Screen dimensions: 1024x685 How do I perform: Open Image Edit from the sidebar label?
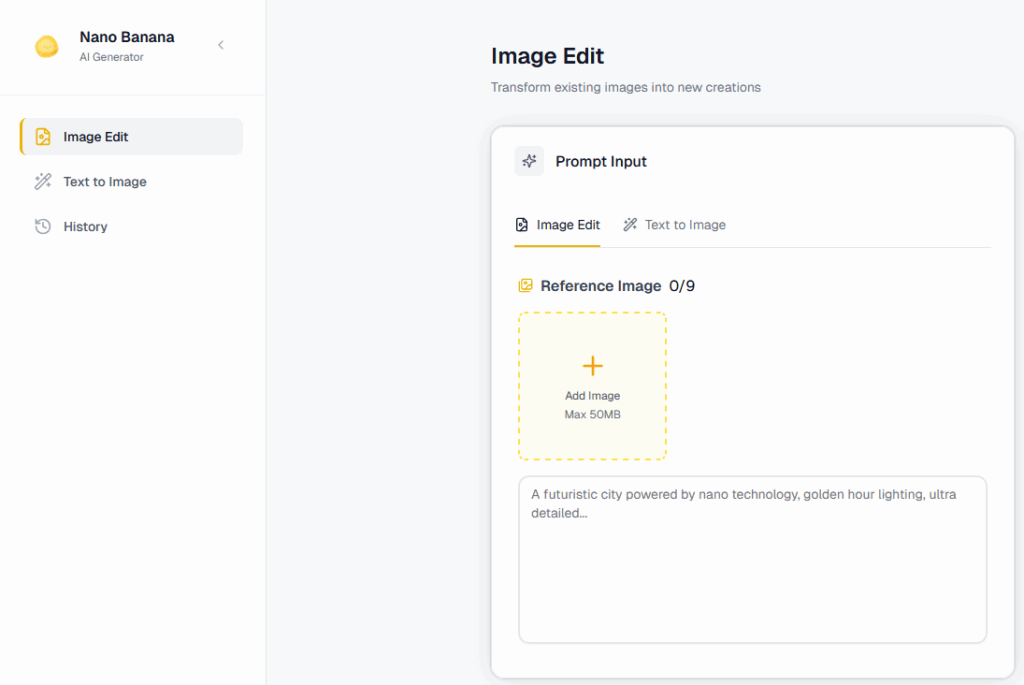96,137
